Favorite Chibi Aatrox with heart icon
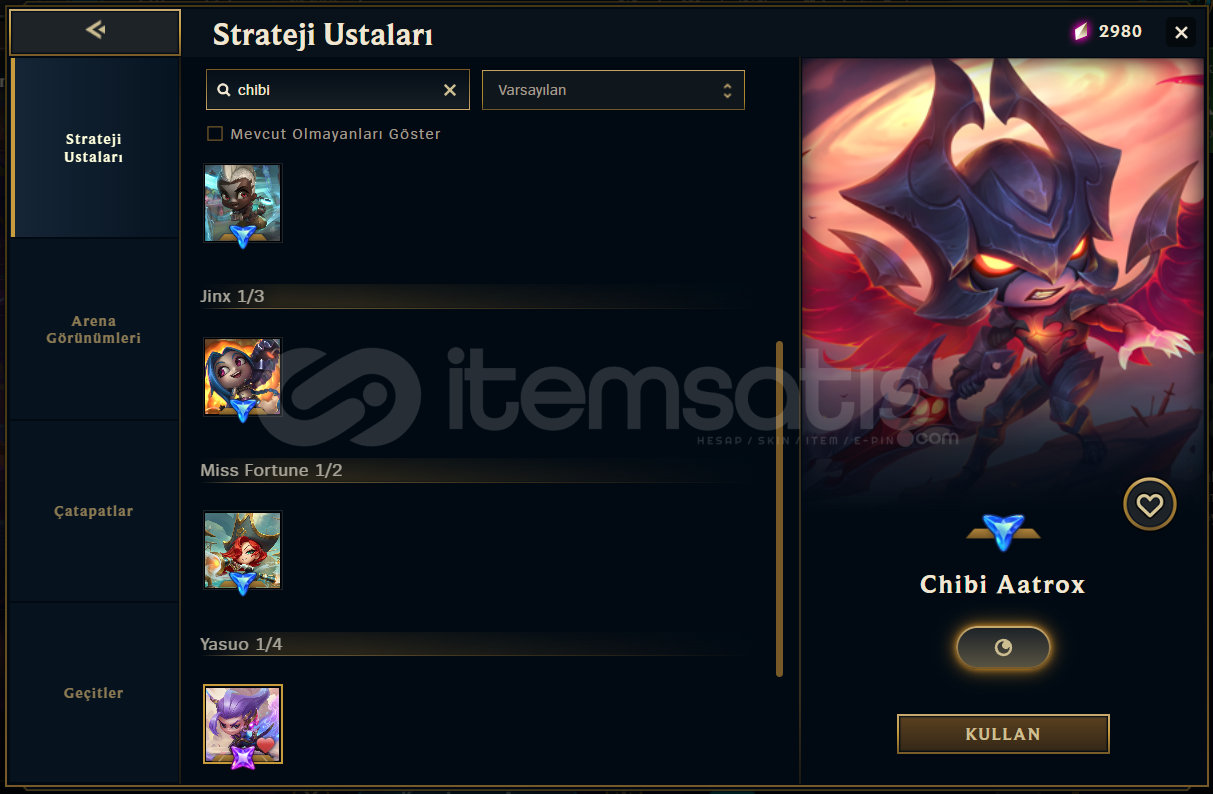Image resolution: width=1213 pixels, height=794 pixels. (1149, 505)
